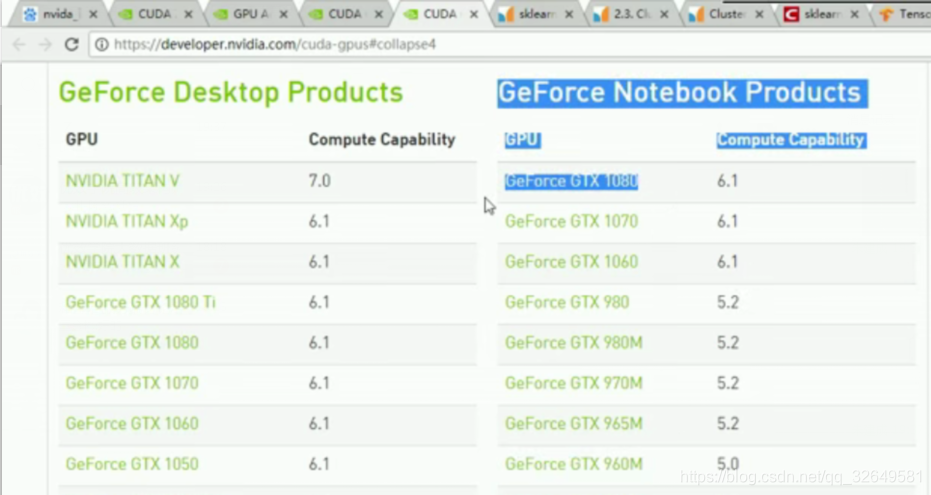Close the nvida_ tab
The image size is (931, 495).
click(93, 14)
